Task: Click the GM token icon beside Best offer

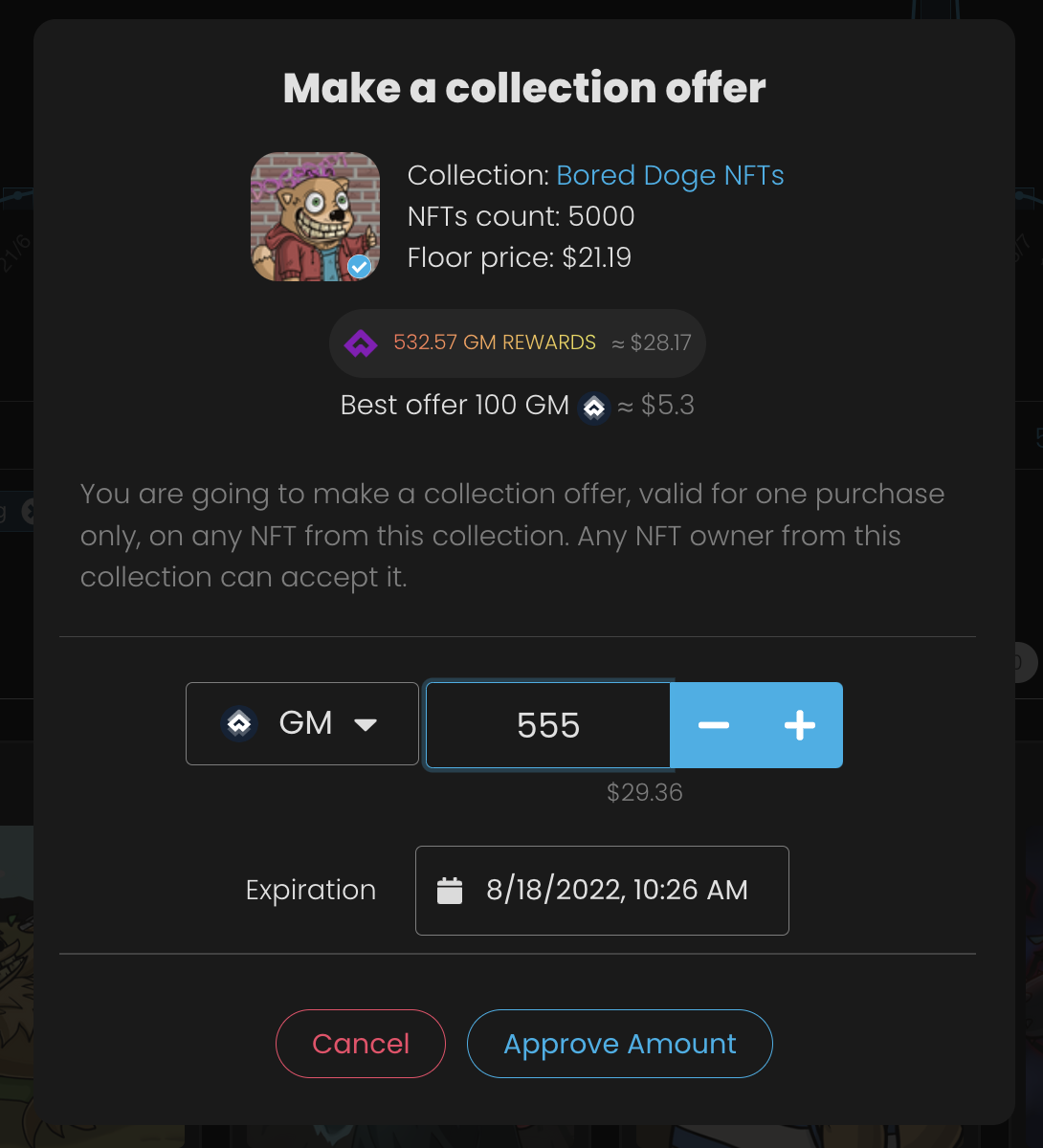Action: [x=594, y=407]
